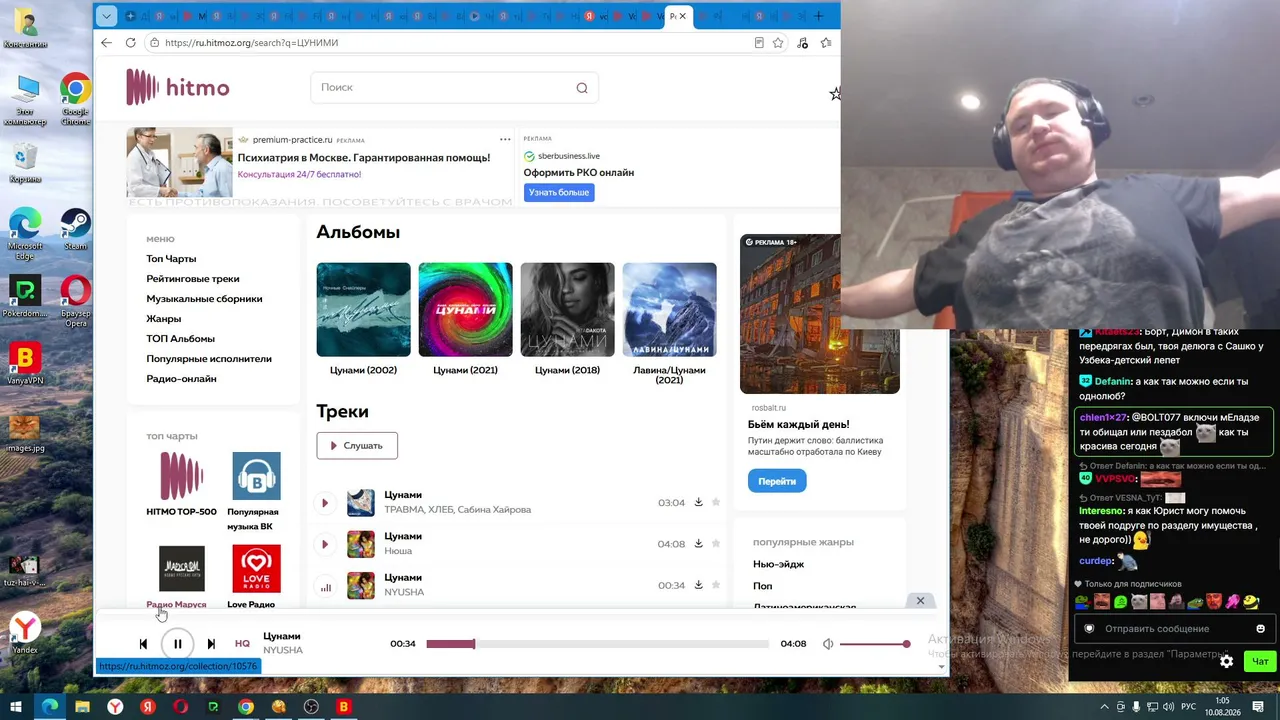Open the Лавина/Цунами (2021) album cover

[x=669, y=310]
